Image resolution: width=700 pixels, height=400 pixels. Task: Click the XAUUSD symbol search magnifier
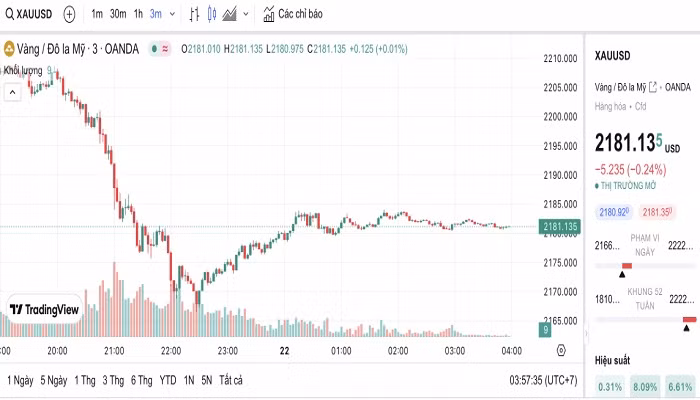9,15
